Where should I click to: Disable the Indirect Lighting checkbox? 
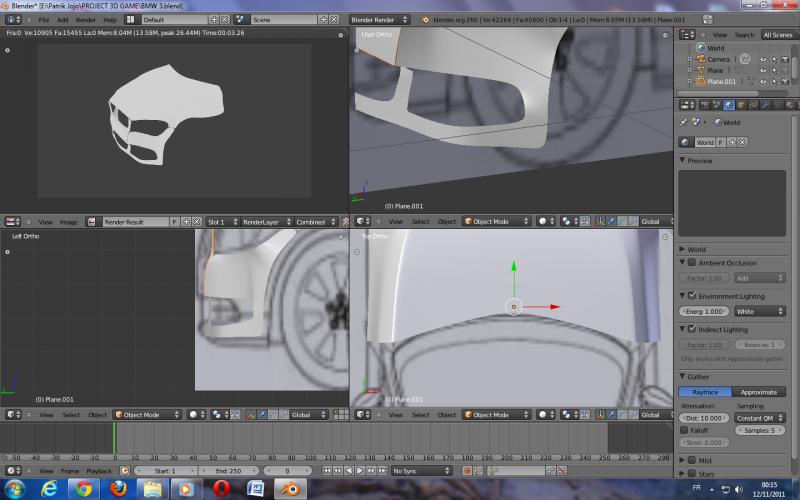pos(692,329)
